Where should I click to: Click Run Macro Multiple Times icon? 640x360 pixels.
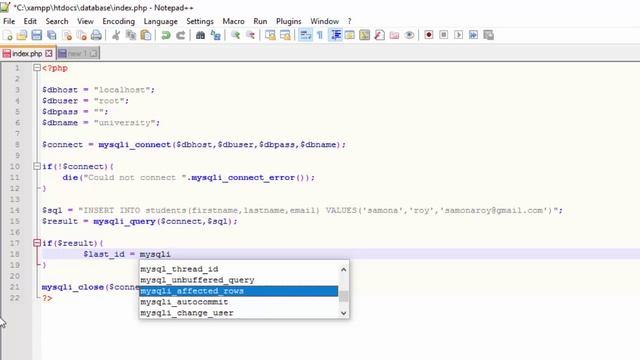tap(473, 35)
